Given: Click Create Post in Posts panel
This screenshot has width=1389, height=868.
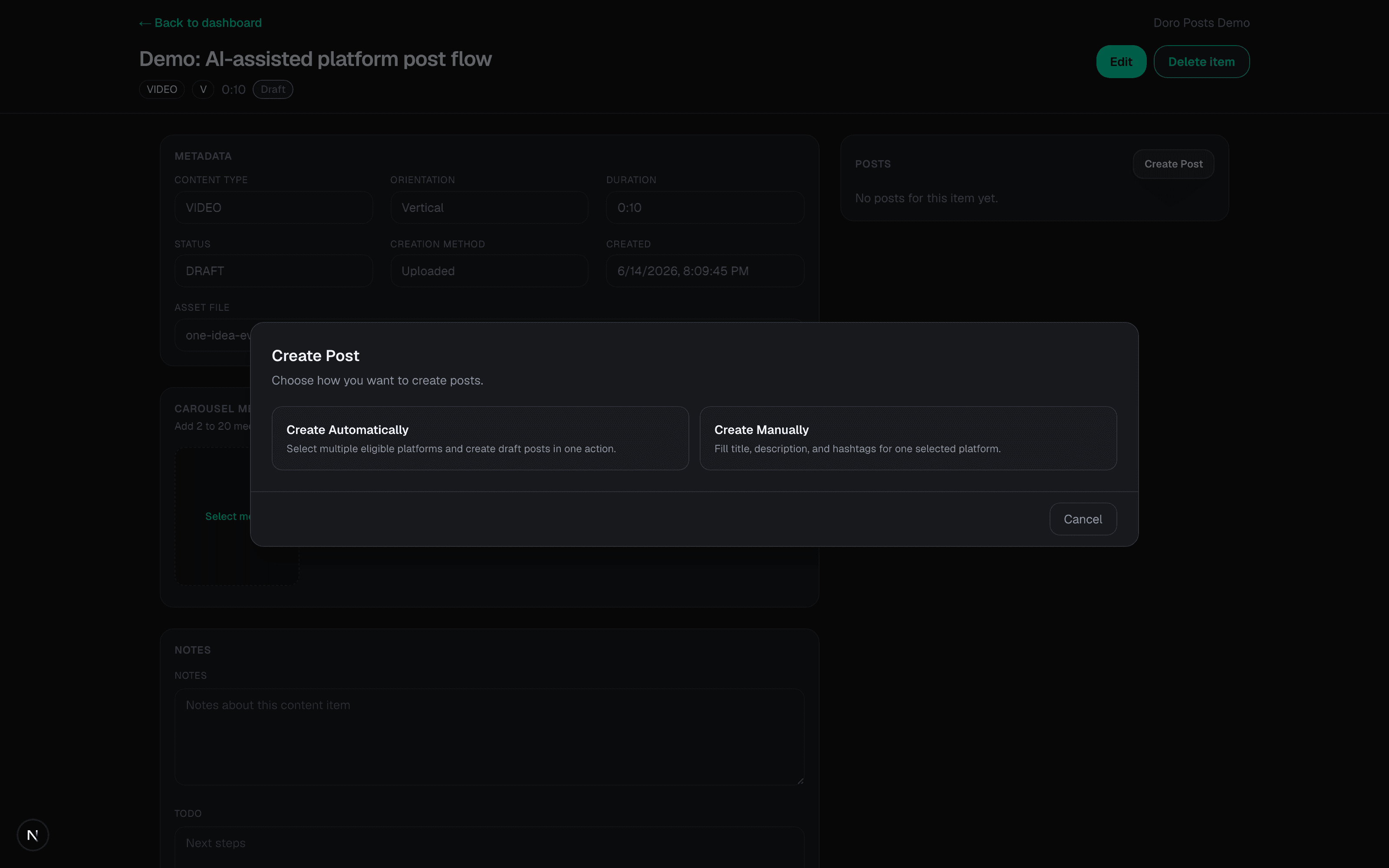Looking at the screenshot, I should (1173, 164).
